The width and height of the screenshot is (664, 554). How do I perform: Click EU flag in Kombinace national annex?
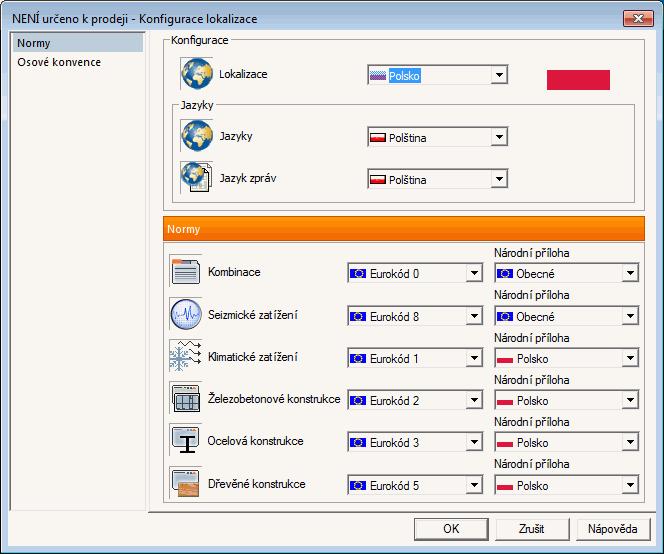pos(505,274)
